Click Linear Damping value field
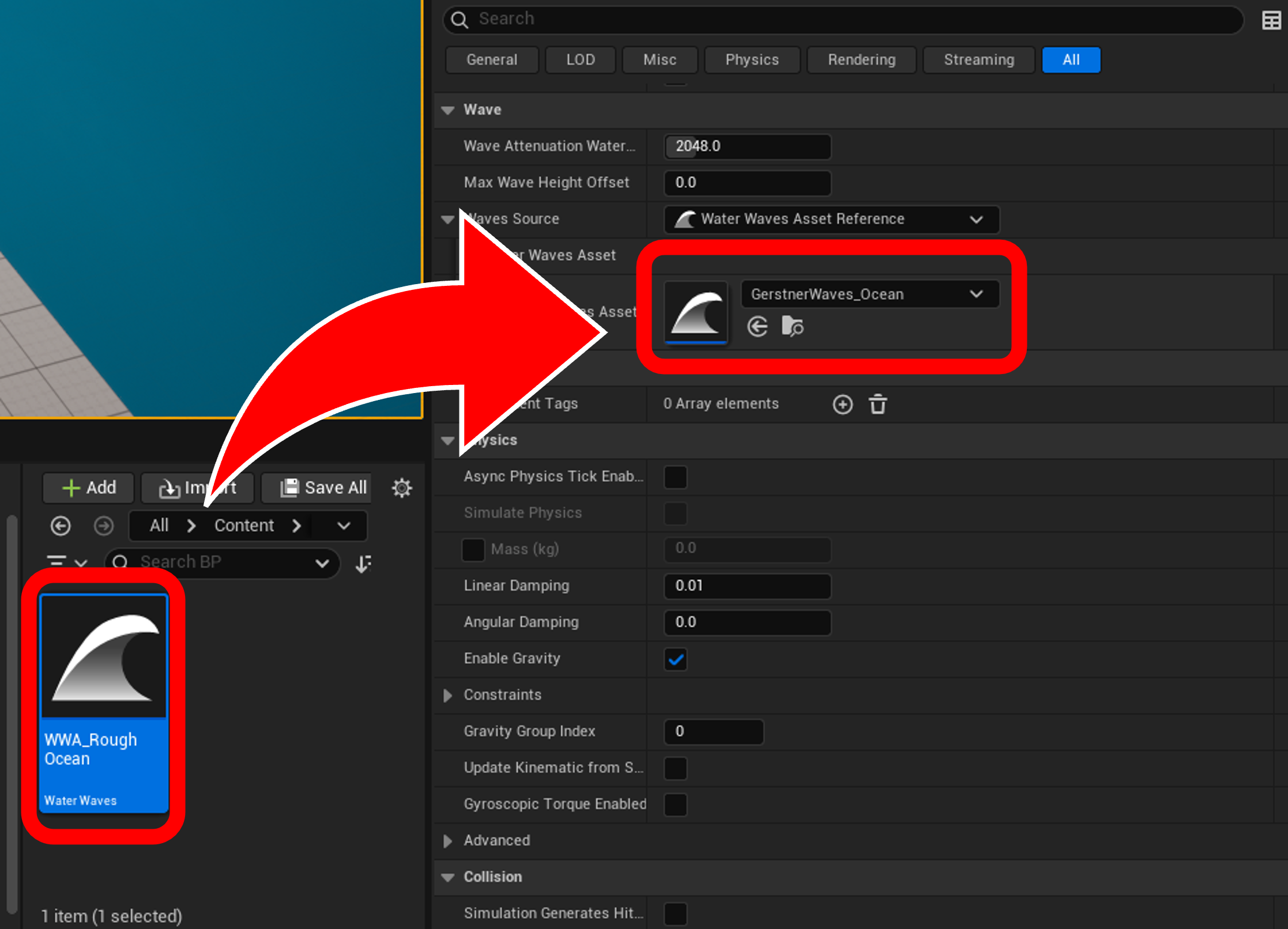Viewport: 1288px width, 929px height. point(747,586)
